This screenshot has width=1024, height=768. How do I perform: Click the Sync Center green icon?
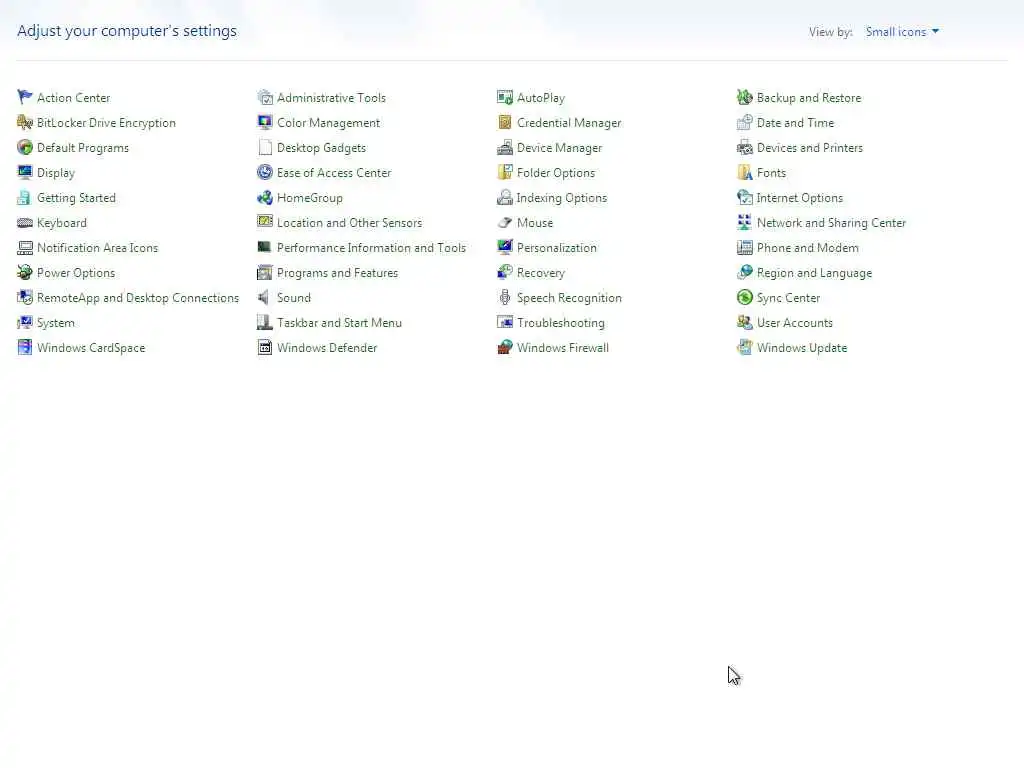coord(744,298)
